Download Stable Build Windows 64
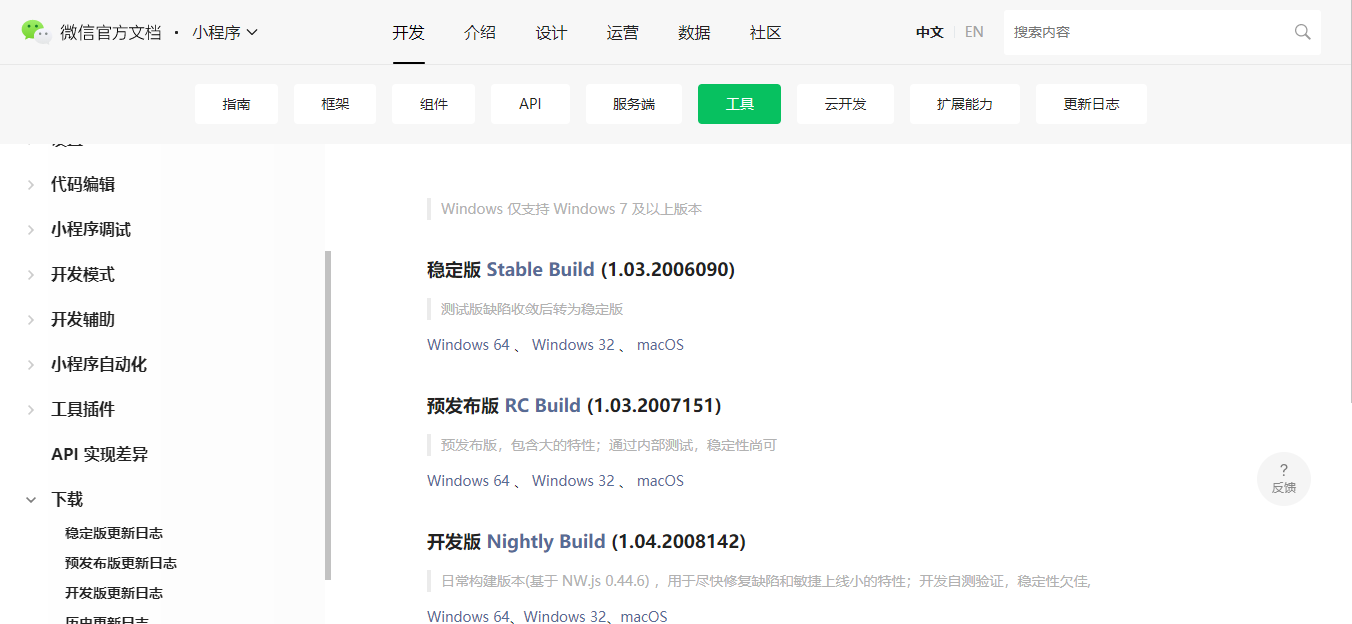 click(x=468, y=345)
